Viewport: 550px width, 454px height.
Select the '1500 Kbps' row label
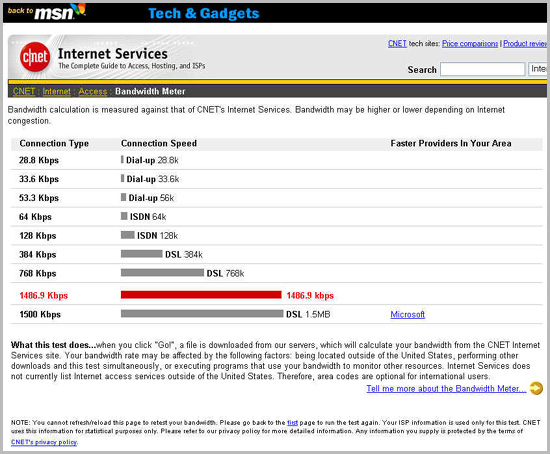tap(40, 314)
